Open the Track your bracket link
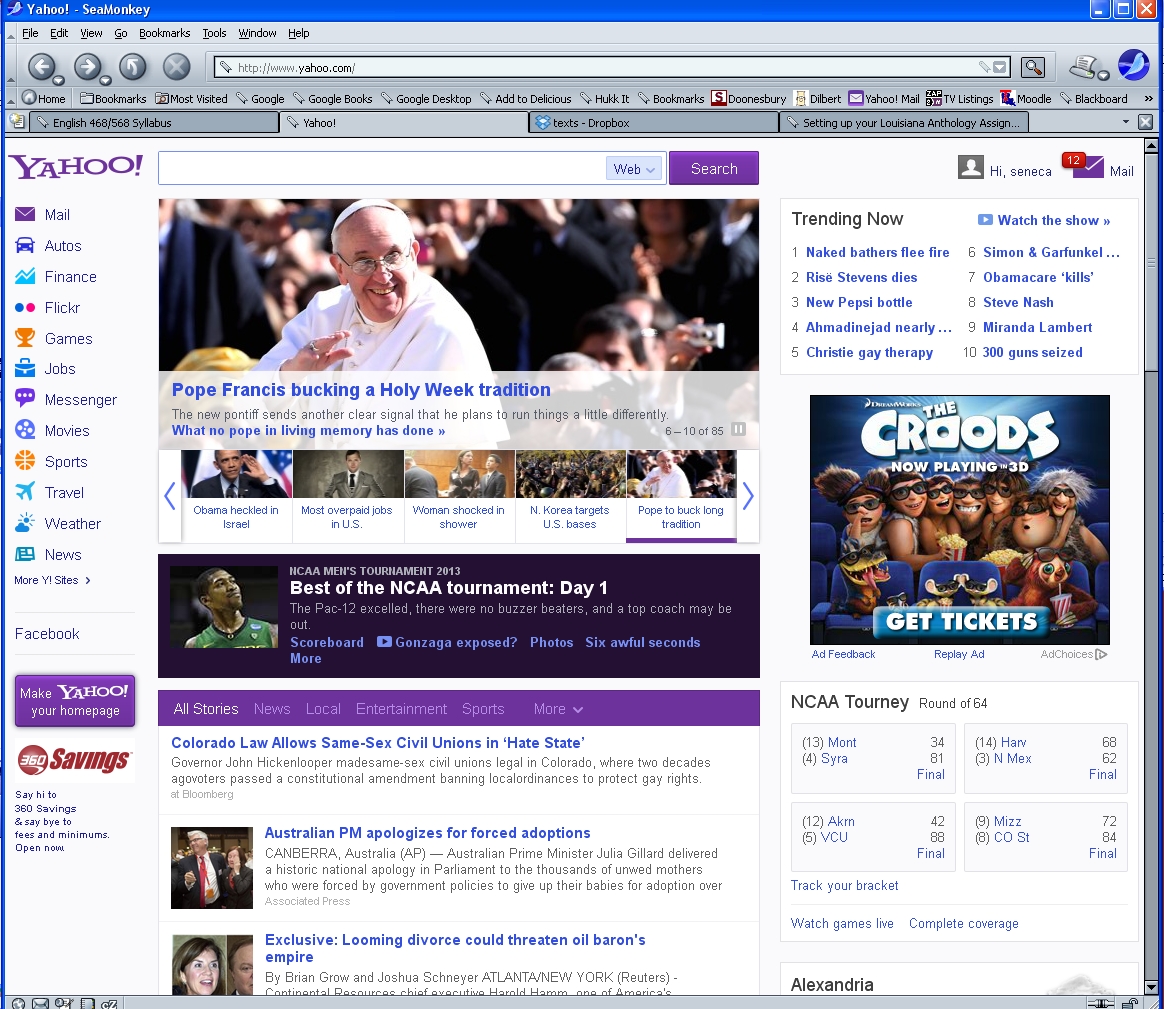The image size is (1164, 1009). coord(844,886)
